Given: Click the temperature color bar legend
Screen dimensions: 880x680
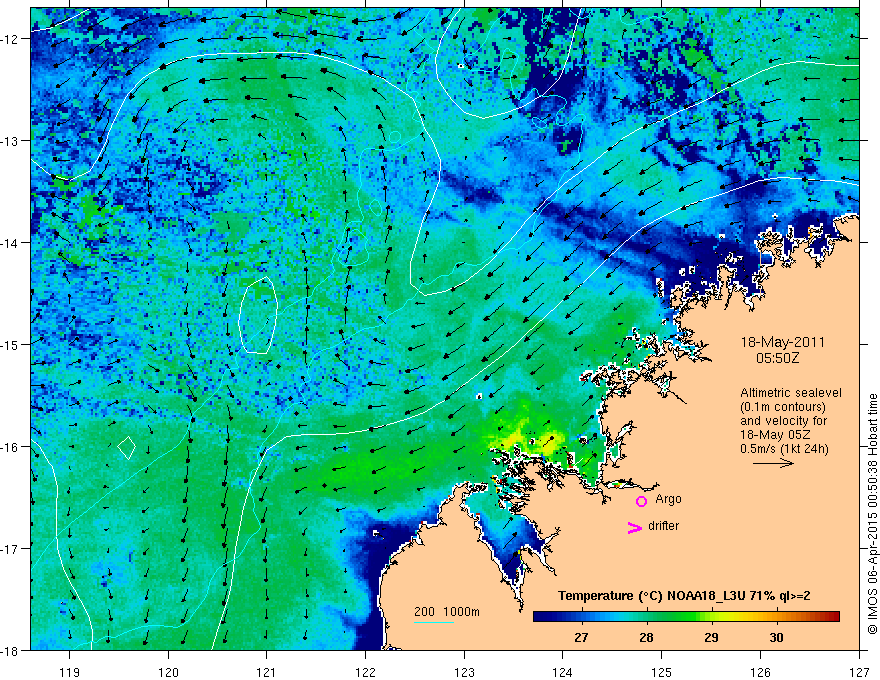Looking at the screenshot, I should tap(686, 617).
